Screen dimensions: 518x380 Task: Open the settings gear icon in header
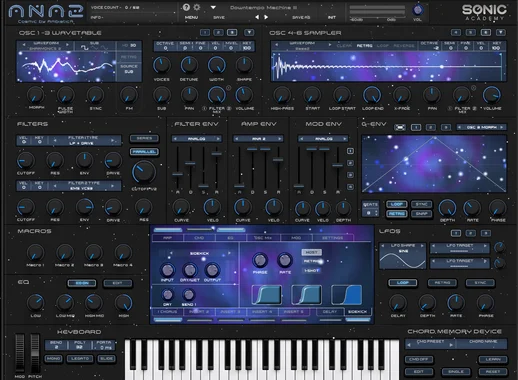197,7
